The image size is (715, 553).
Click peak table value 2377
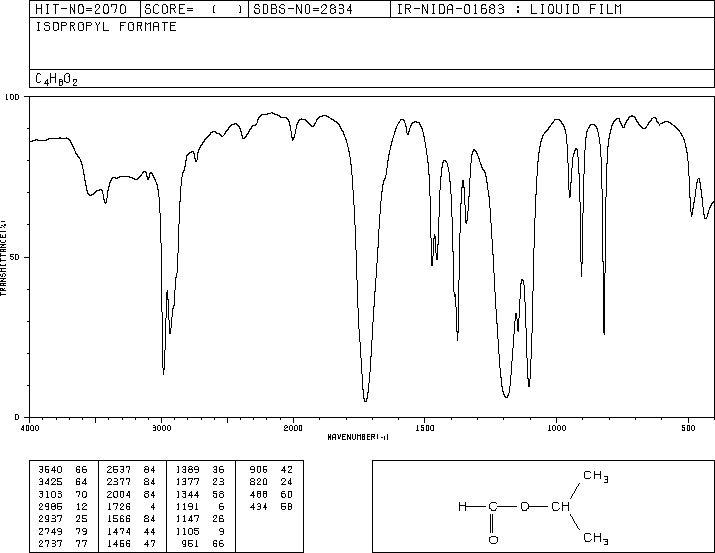tap(119, 482)
